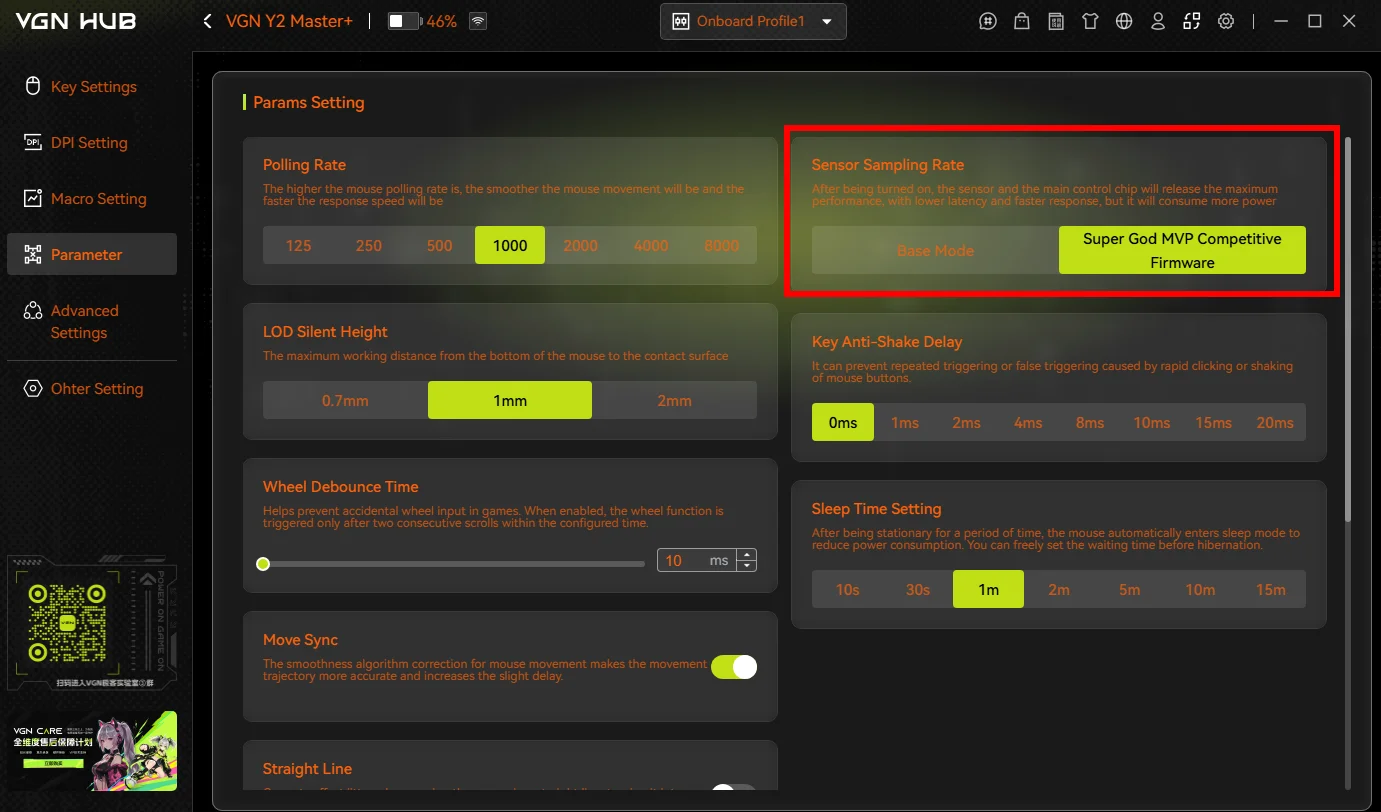Image resolution: width=1381 pixels, height=812 pixels.
Task: Click the globe language icon
Action: pos(1124,21)
